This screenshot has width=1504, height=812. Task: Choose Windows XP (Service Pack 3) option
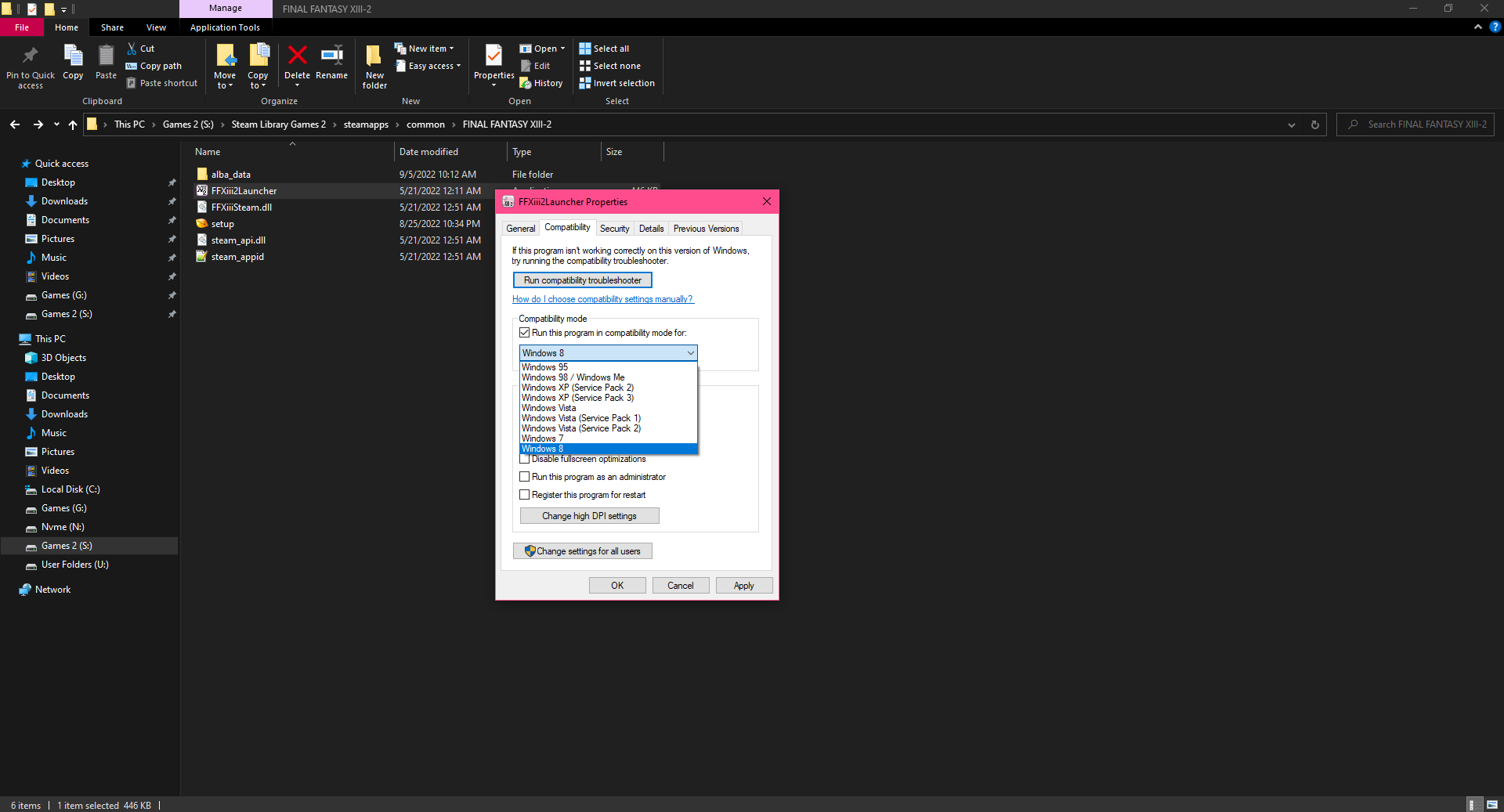click(x=609, y=398)
